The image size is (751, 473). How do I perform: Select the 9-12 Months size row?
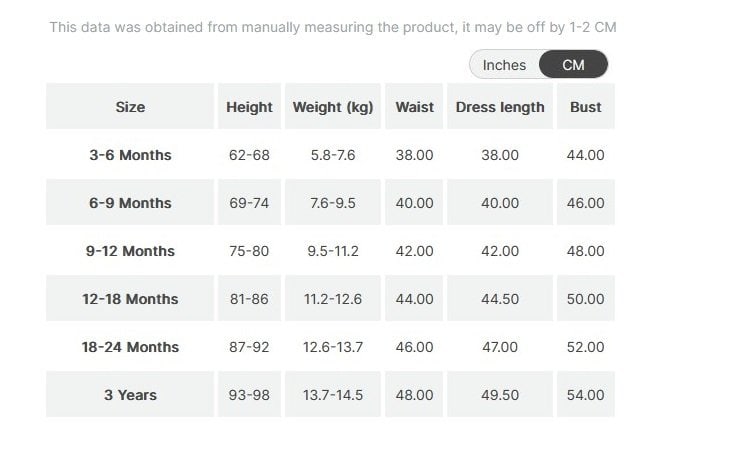click(x=130, y=251)
